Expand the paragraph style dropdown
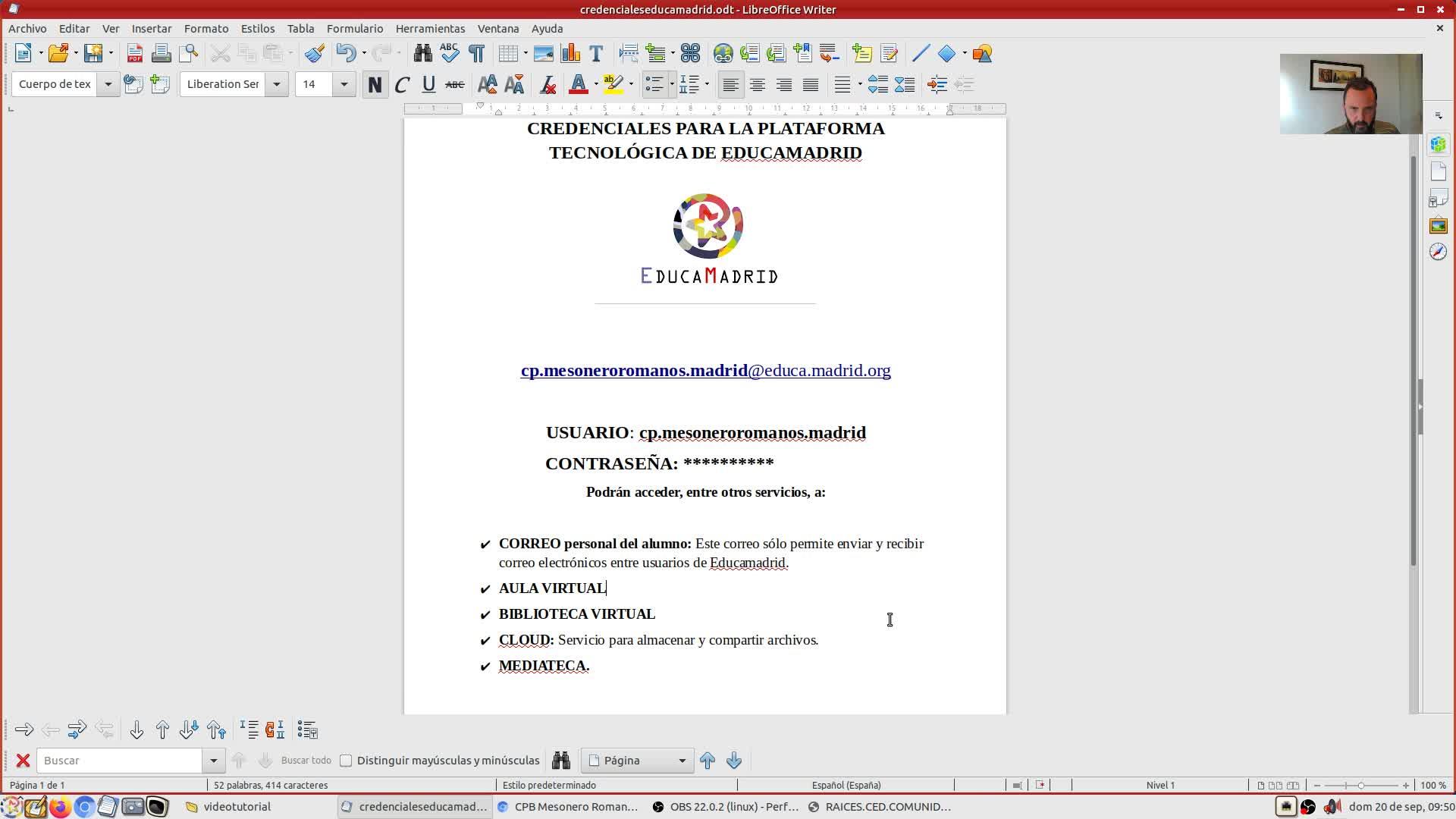Screen dimensions: 1456x819 point(108,84)
